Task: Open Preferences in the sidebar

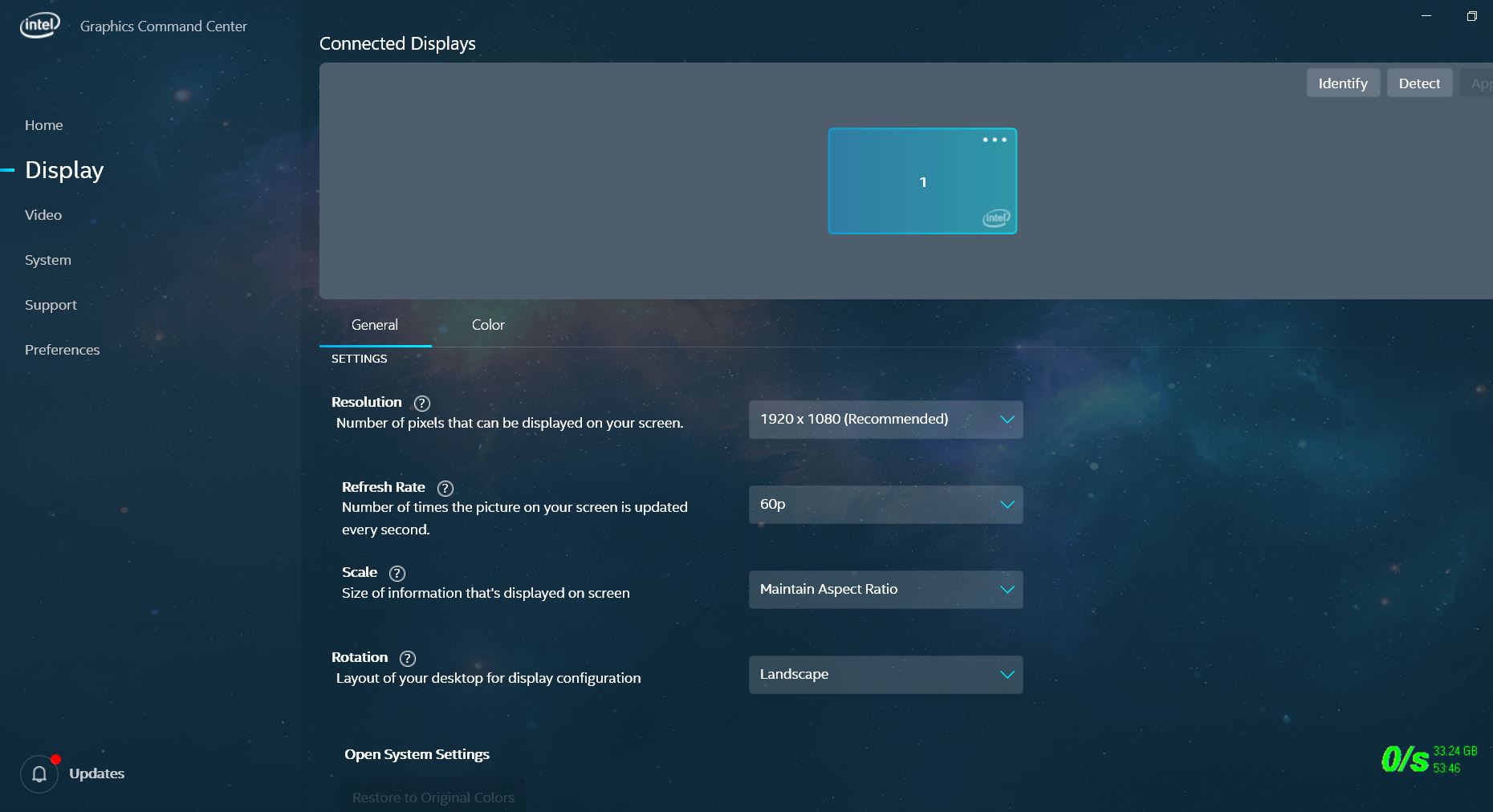Action: (62, 350)
